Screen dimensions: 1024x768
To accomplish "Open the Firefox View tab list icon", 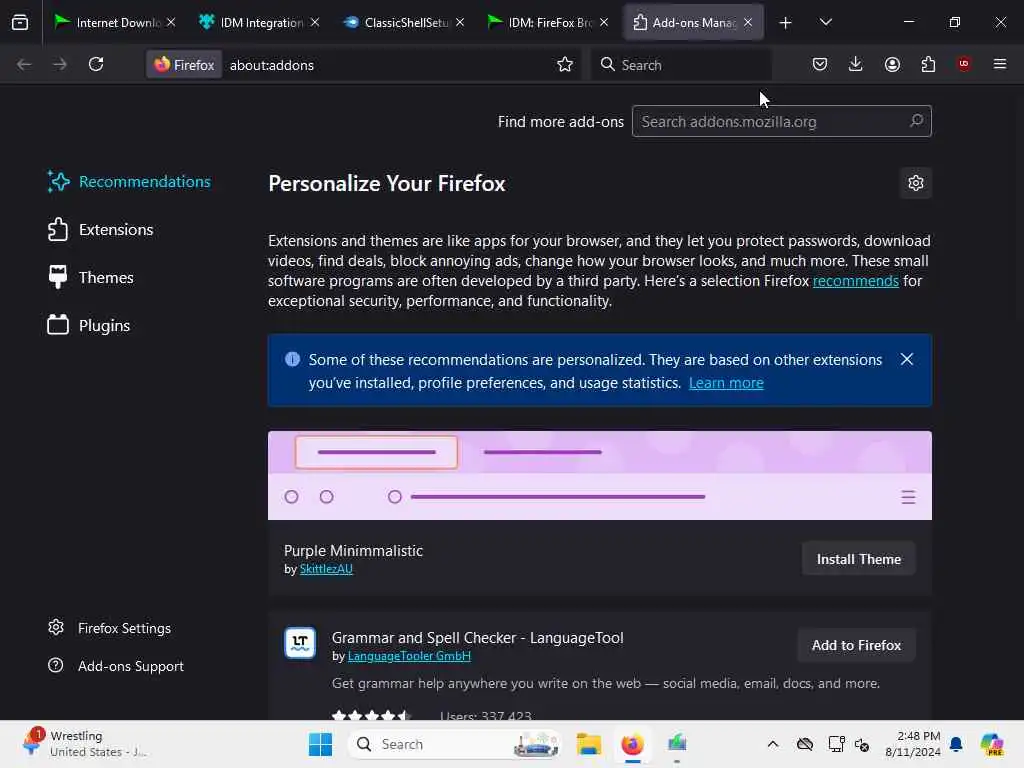I will (x=20, y=22).
